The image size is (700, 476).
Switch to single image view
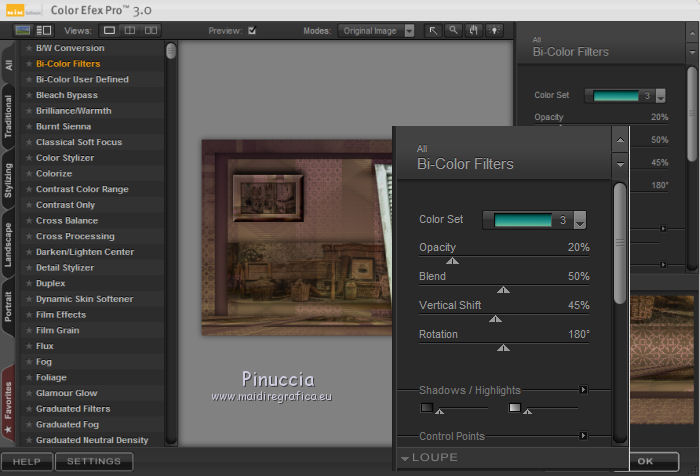click(x=110, y=30)
